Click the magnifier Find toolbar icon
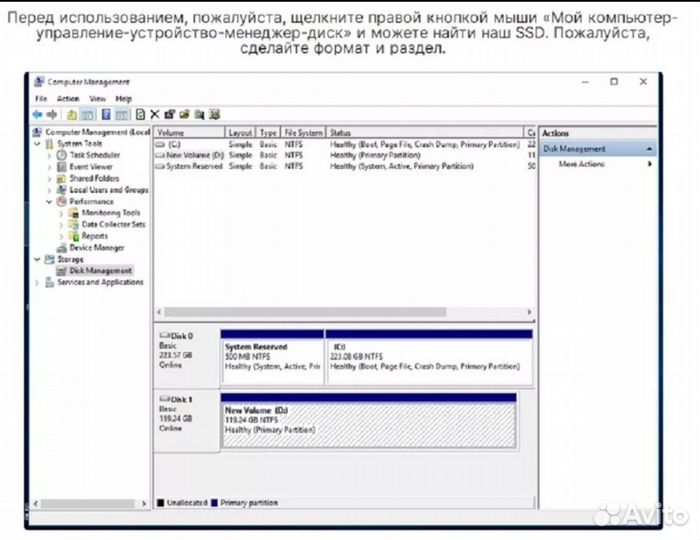Viewport: 700px width, 540px height. coord(199,115)
